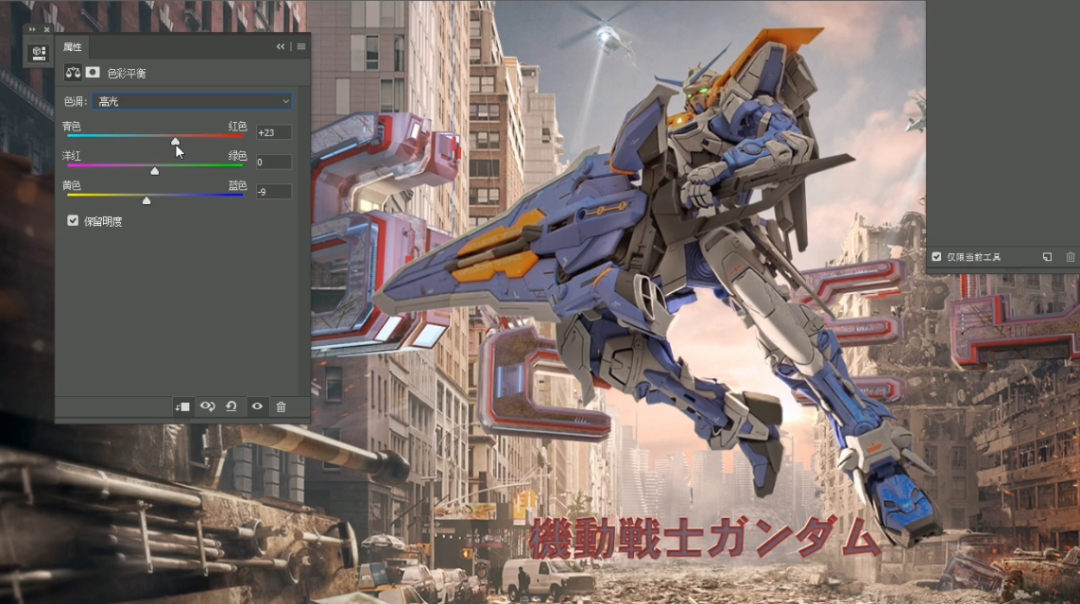This screenshot has width=1080, height=604.
Task: Open the 属性 panel tab
Action: (72, 47)
